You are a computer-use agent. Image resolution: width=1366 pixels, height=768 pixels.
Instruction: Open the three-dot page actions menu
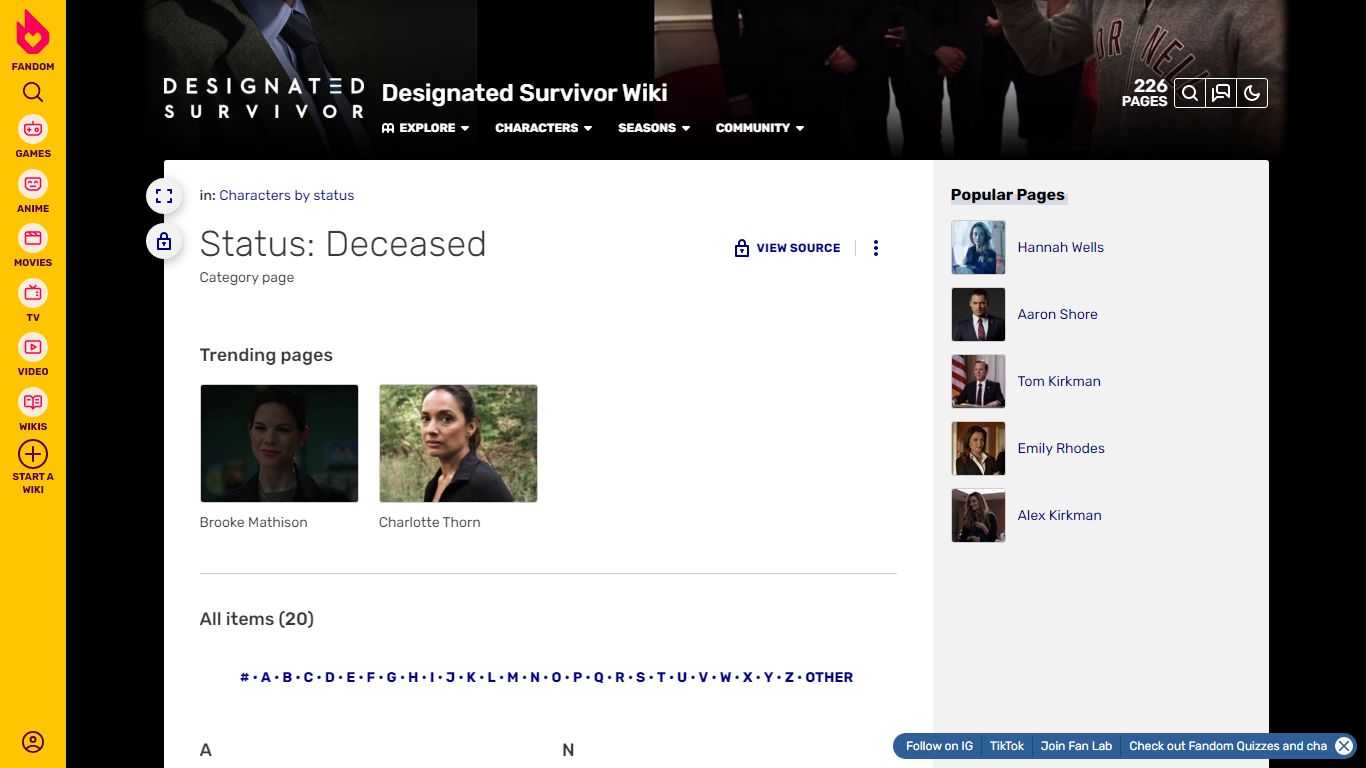876,248
